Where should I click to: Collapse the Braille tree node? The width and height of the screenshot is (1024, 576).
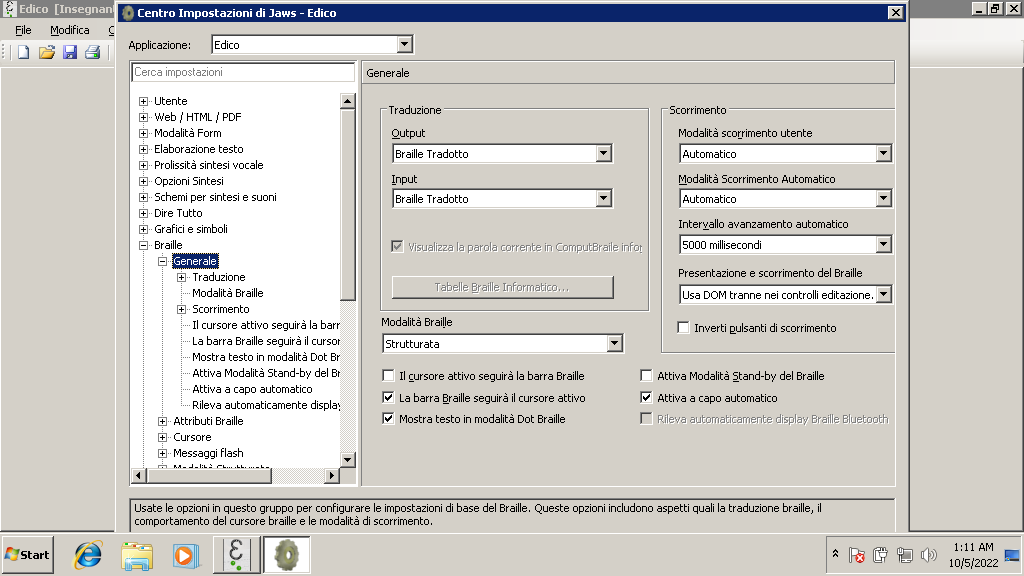point(144,246)
